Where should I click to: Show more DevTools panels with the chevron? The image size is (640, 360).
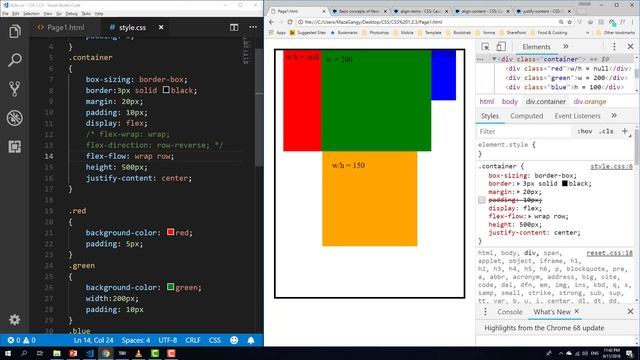(x=566, y=47)
